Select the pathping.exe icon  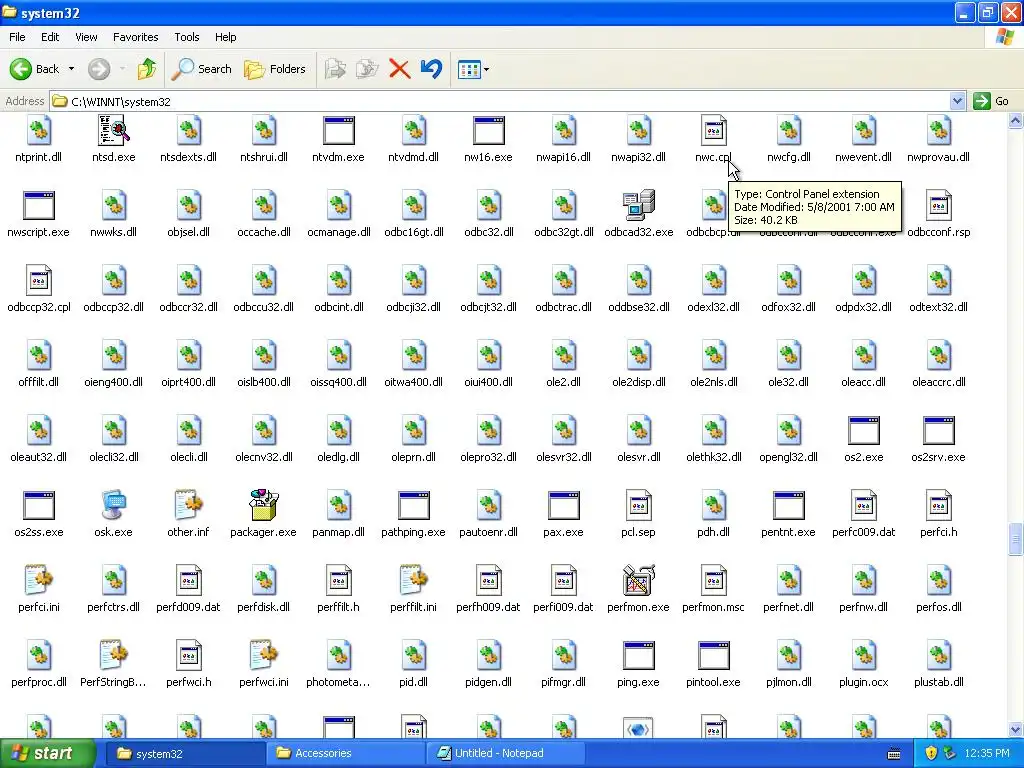[x=413, y=505]
